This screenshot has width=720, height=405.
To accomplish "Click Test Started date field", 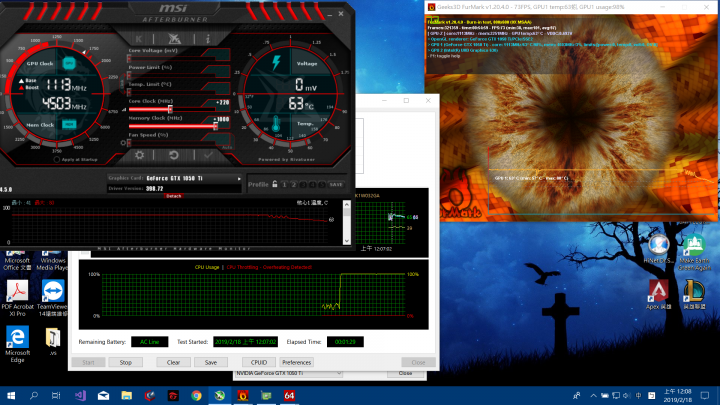I will point(245,342).
